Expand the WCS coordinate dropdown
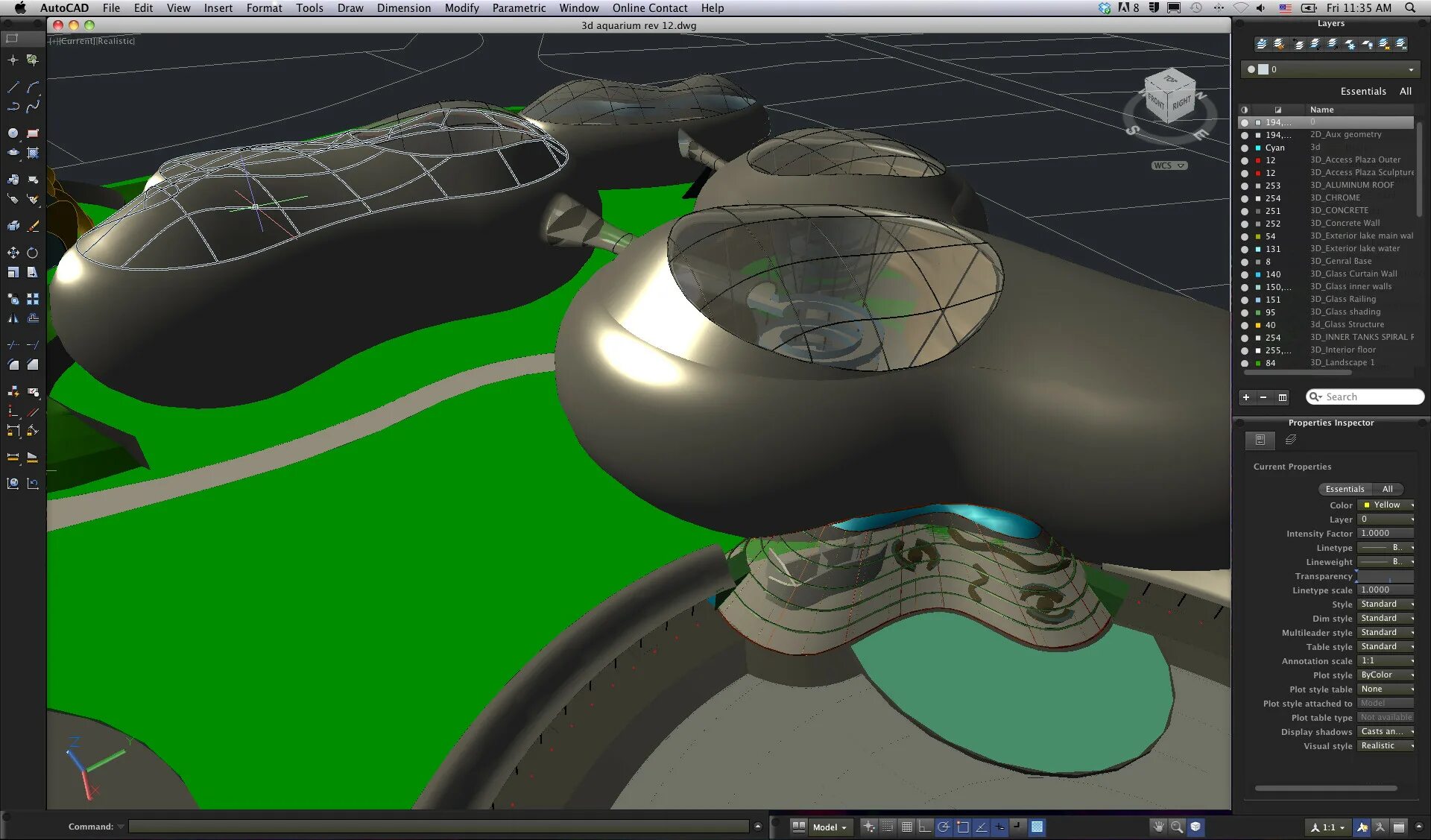 coord(1169,165)
